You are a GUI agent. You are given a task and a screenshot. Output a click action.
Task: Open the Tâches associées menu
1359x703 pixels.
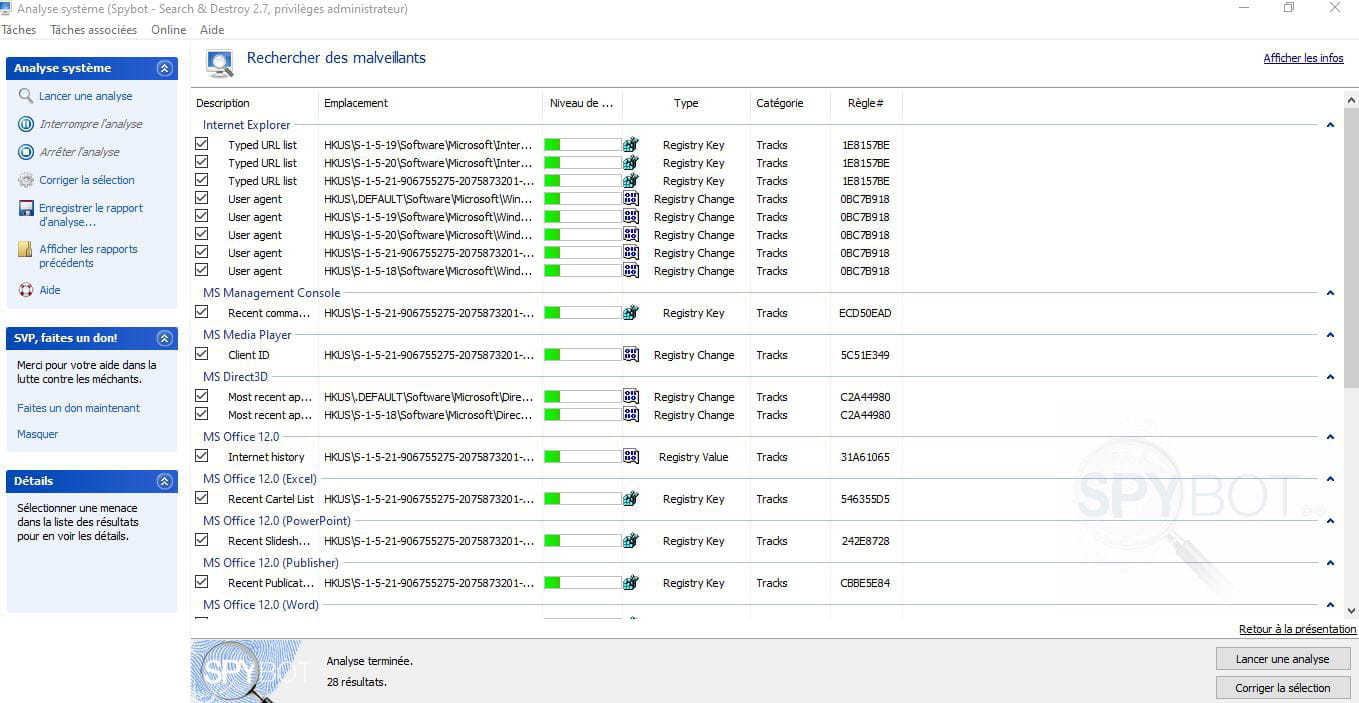tap(93, 30)
